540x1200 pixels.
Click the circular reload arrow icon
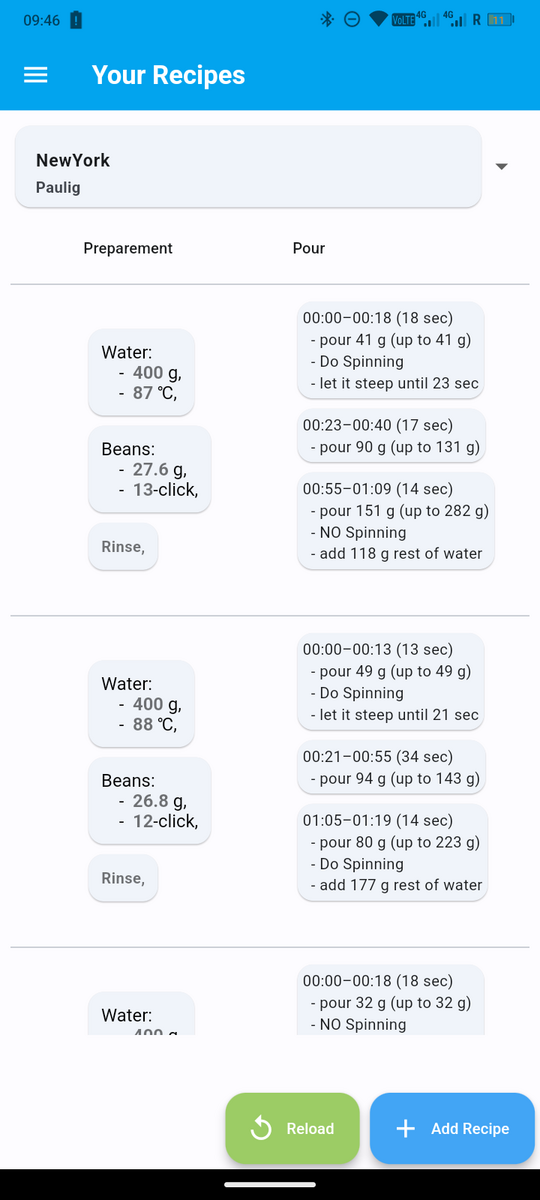tap(261, 1128)
